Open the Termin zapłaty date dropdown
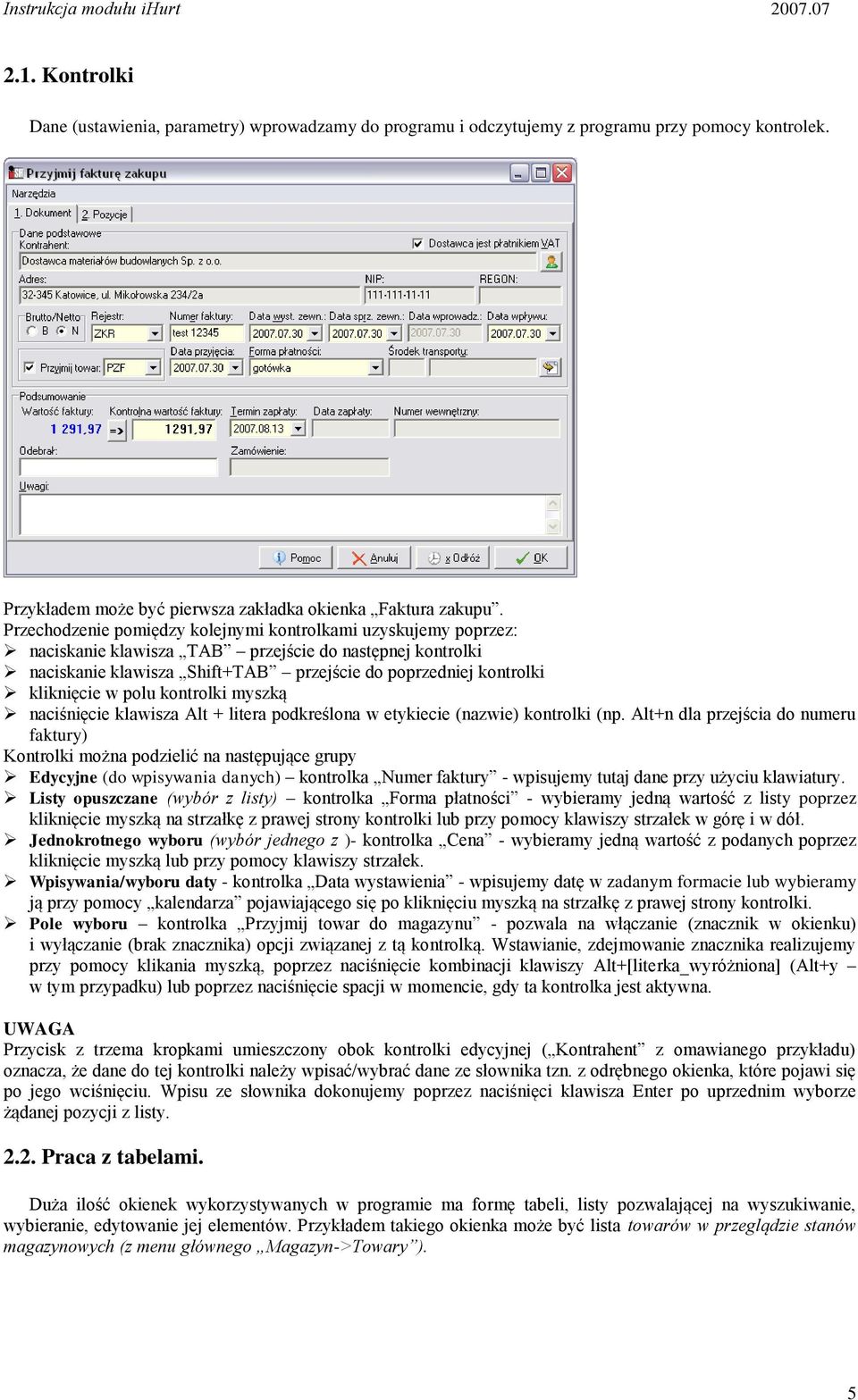858x1400 pixels. 298,429
